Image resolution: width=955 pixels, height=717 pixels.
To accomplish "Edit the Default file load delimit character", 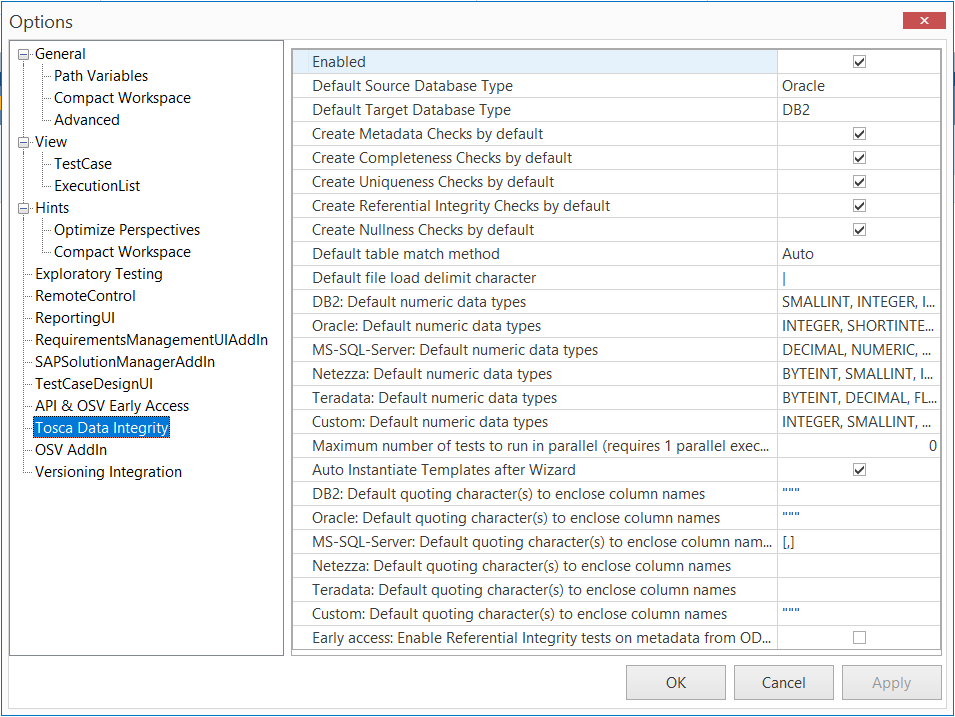I will tap(858, 278).
